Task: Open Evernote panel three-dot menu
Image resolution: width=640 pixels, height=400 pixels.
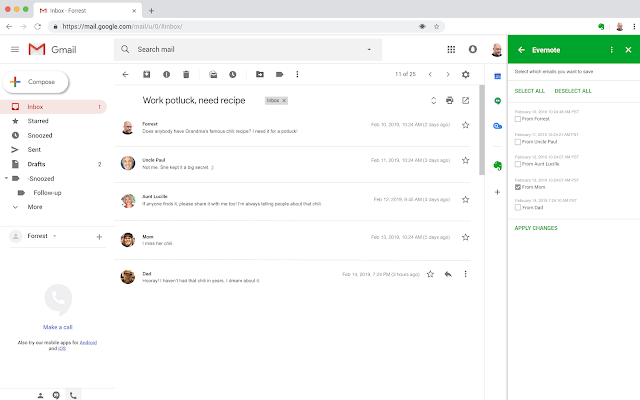Action: [611, 50]
